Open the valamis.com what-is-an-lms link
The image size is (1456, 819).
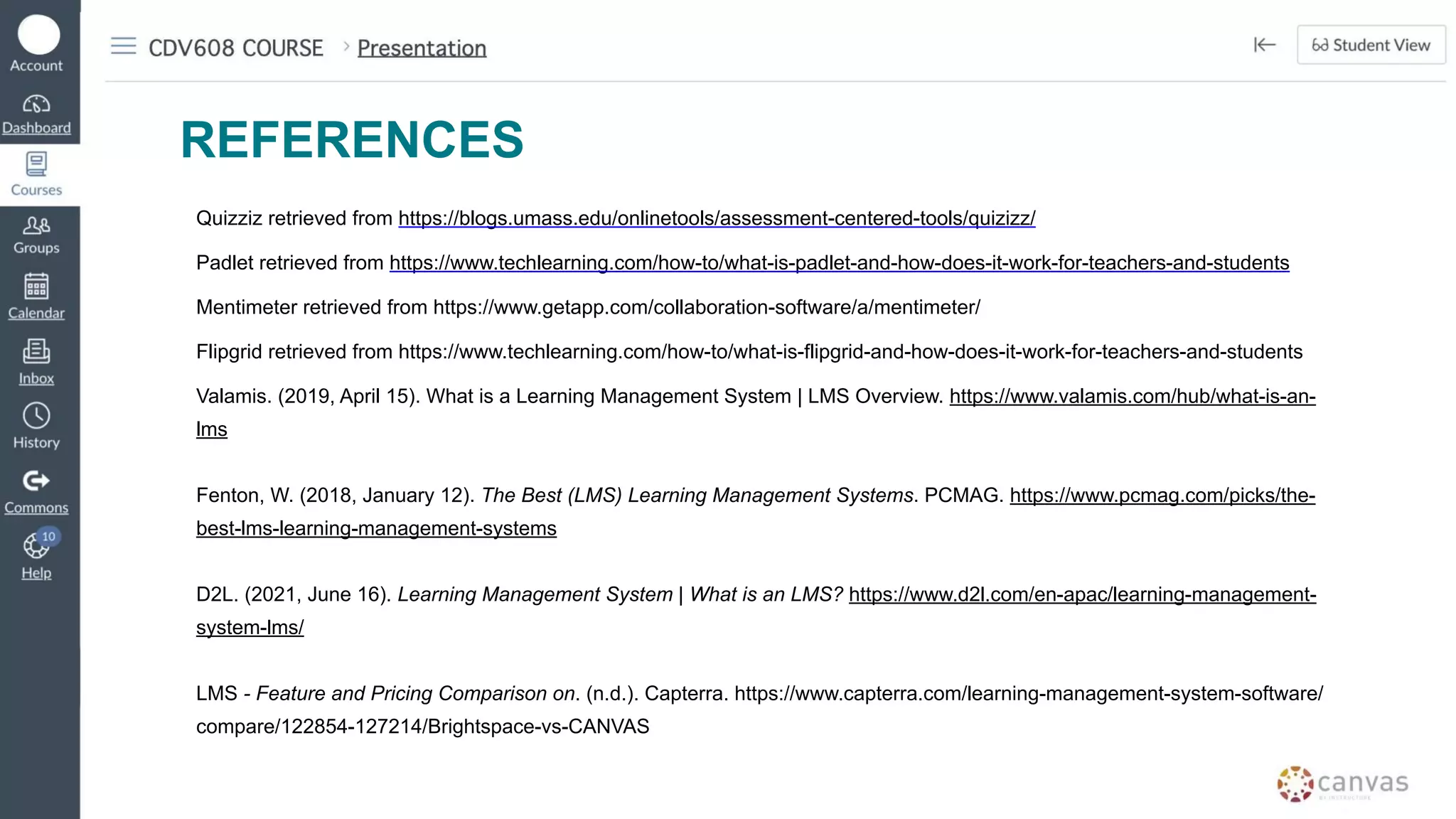pyautogui.click(x=1133, y=397)
